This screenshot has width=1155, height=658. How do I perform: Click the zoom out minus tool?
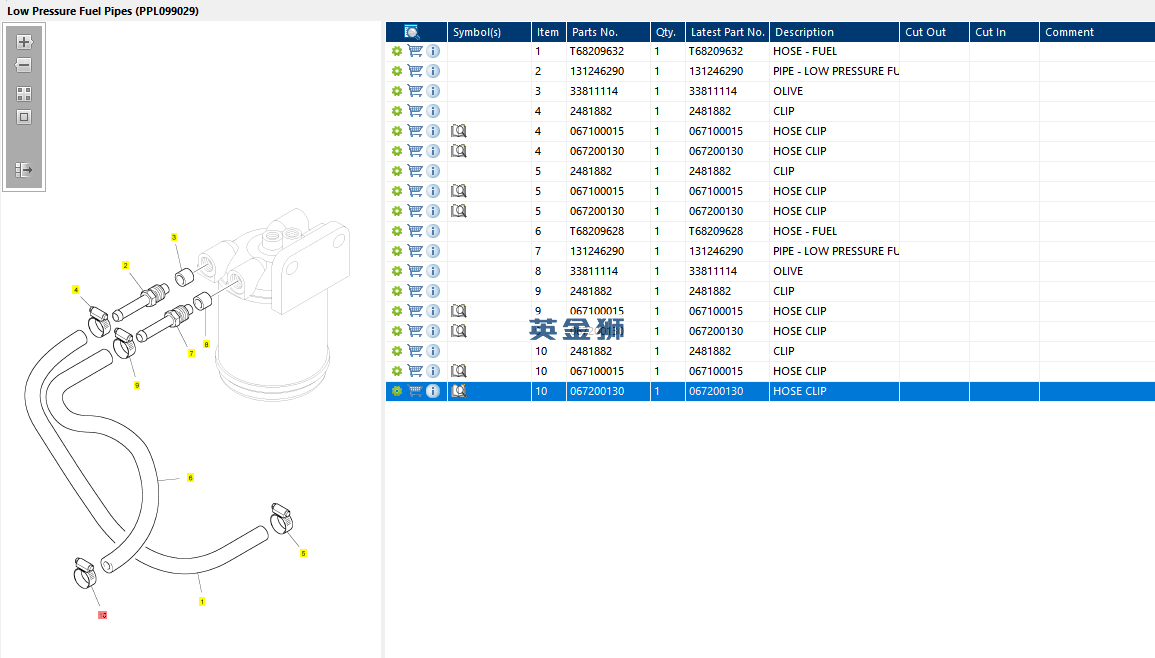pyautogui.click(x=24, y=65)
